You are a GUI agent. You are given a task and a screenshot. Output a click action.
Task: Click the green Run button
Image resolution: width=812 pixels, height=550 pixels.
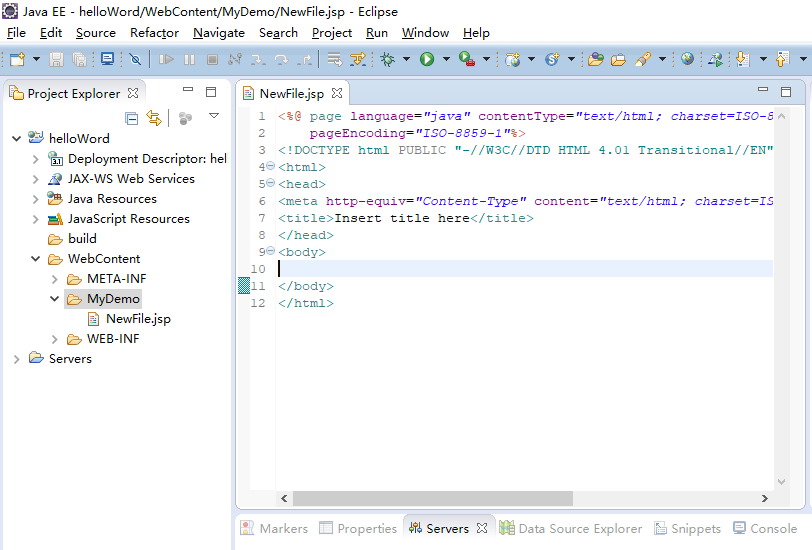coord(427,60)
